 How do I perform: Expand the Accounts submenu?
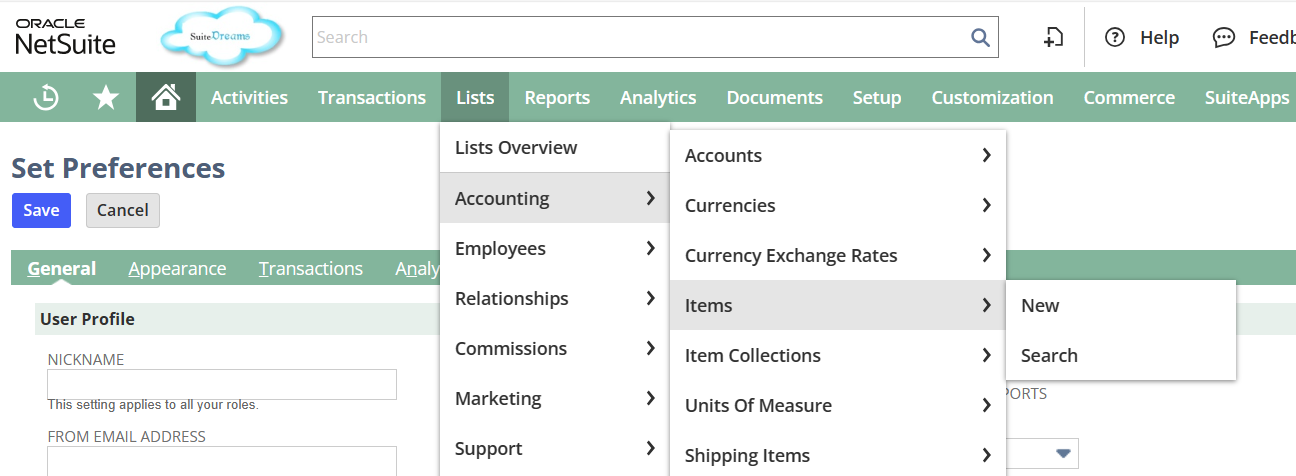(x=837, y=155)
